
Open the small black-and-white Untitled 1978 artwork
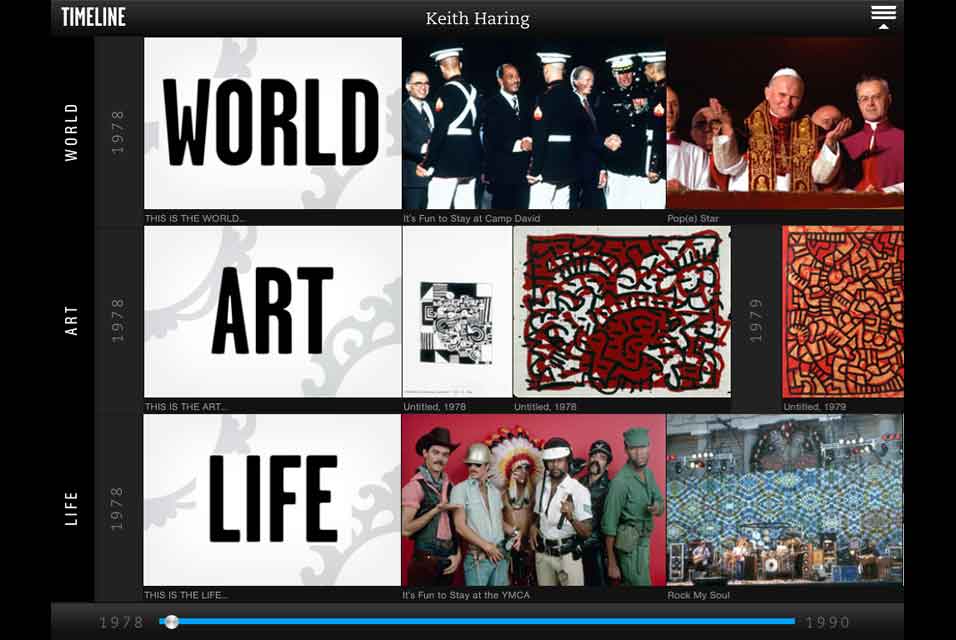(457, 311)
